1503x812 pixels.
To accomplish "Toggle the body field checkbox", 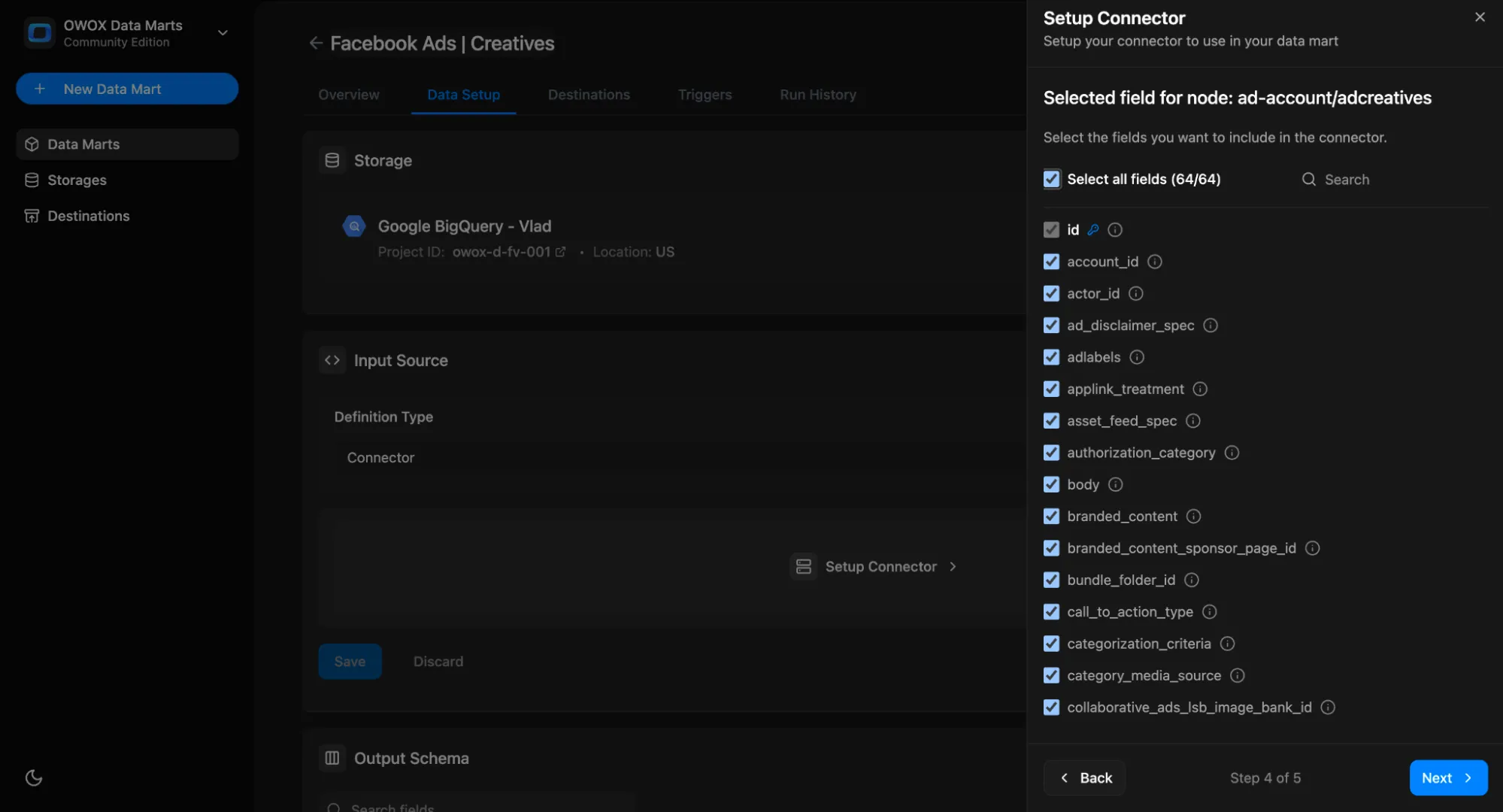I will point(1051,485).
